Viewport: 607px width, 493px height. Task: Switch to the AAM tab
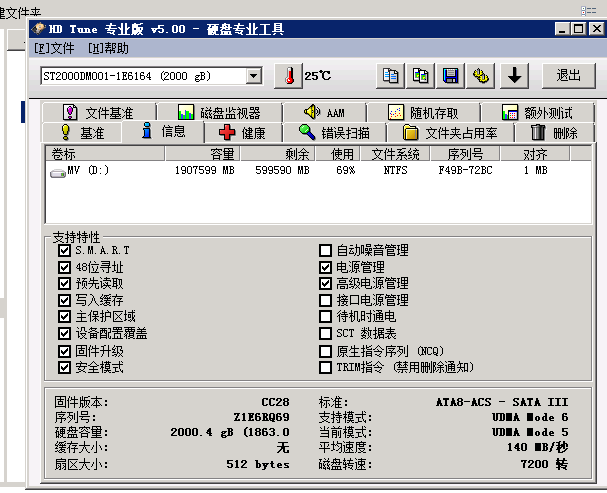[x=324, y=113]
